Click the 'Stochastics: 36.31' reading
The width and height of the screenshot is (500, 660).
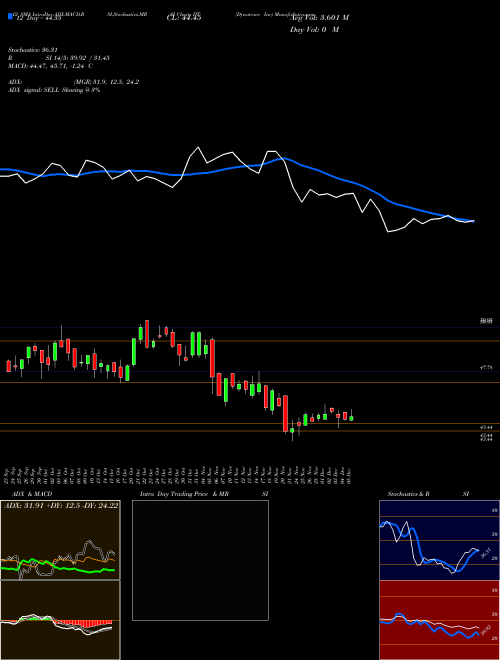32,50
